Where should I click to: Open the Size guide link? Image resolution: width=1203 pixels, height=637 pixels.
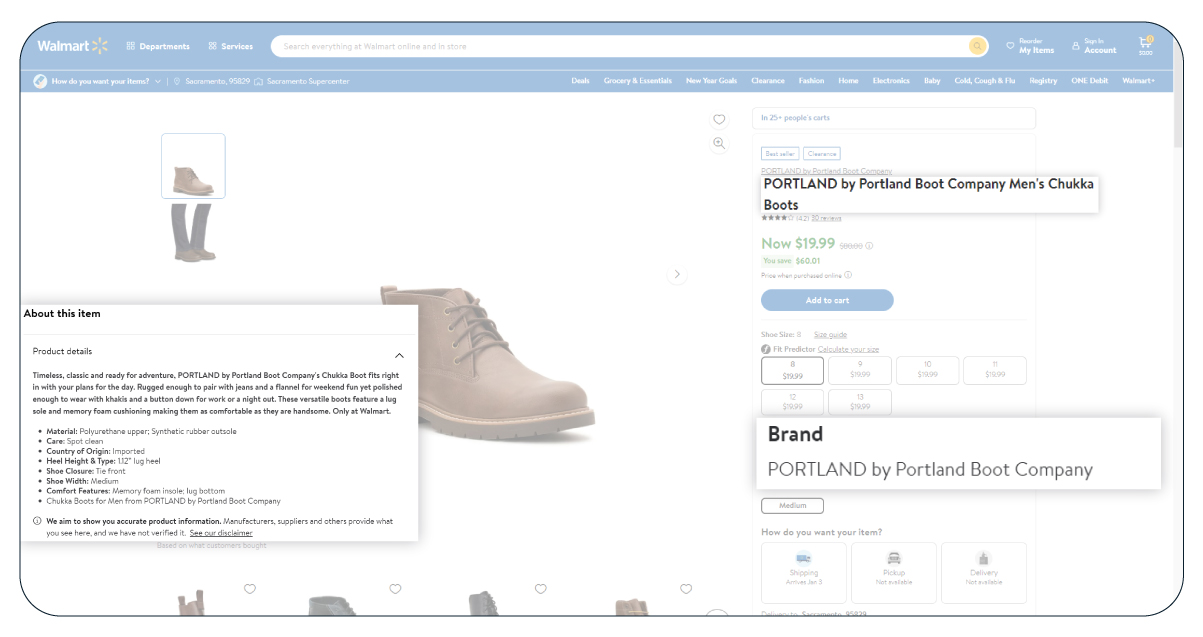[x=830, y=335]
